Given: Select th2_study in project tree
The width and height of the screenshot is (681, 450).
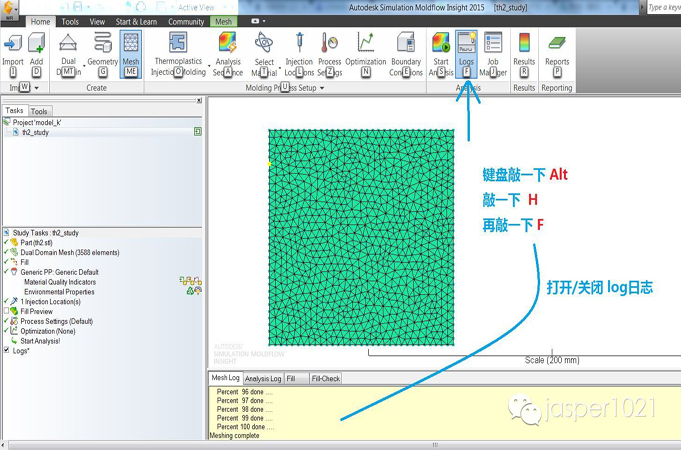Looking at the screenshot, I should (36, 132).
